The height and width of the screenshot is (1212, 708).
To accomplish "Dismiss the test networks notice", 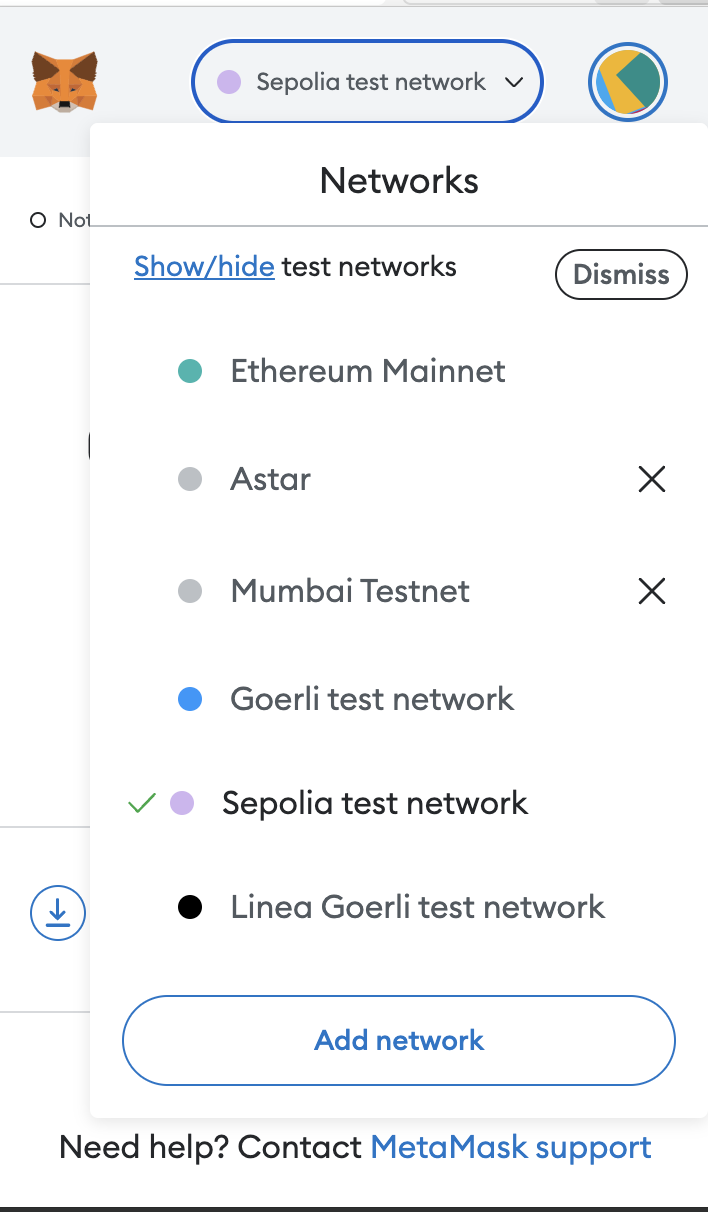I will point(621,275).
